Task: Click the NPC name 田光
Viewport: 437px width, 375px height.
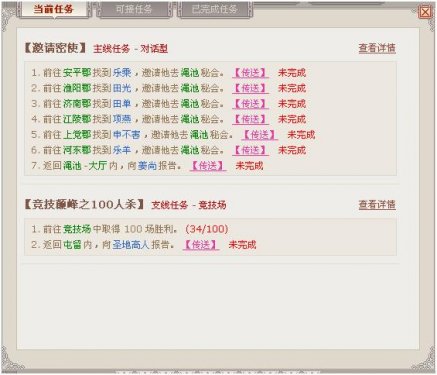Action: point(122,88)
